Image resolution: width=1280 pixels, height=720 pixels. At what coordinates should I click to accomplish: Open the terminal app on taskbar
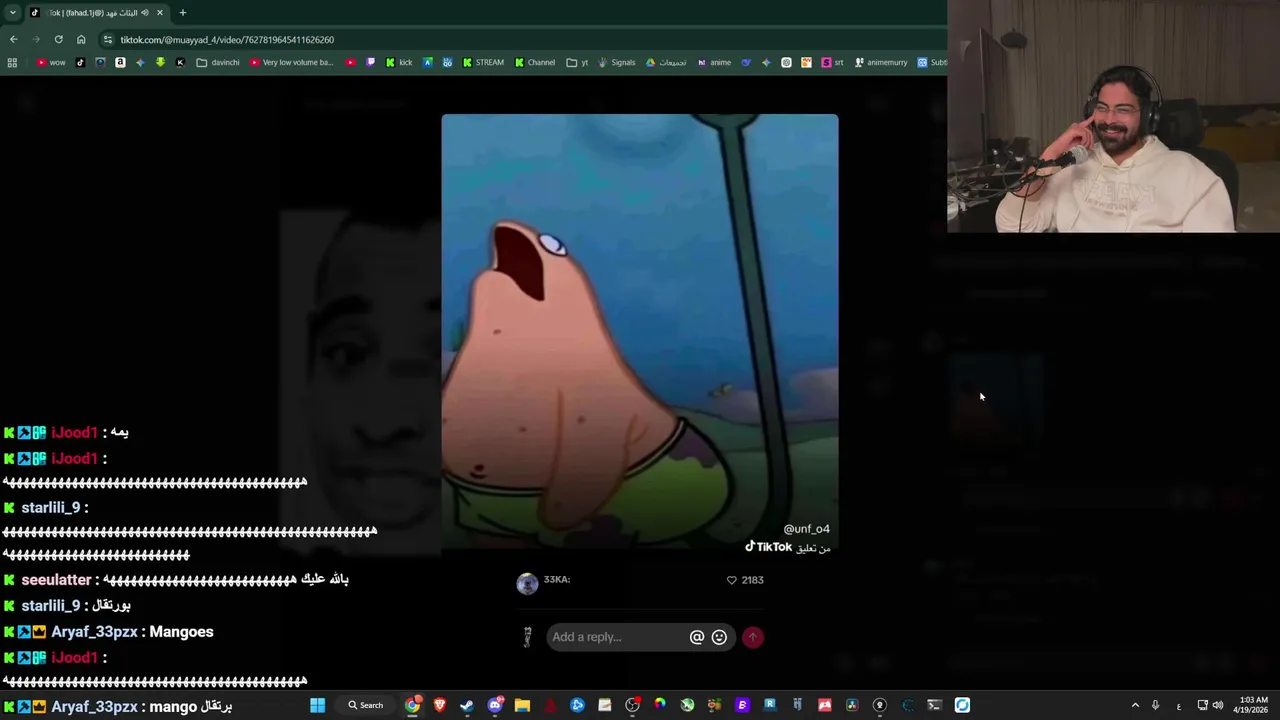[x=934, y=705]
